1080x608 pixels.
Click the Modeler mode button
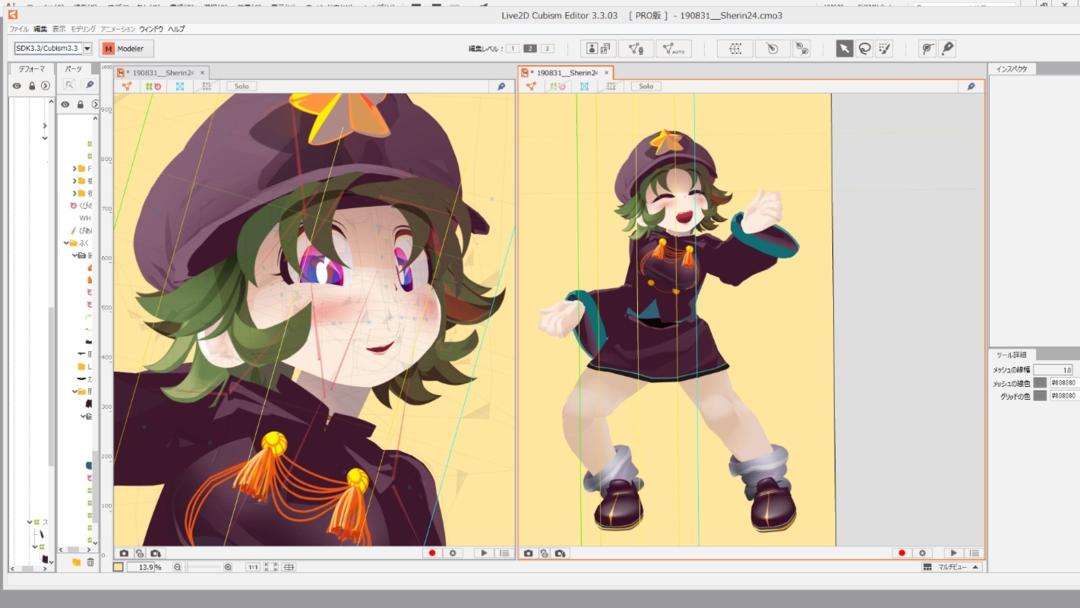pyautogui.click(x=127, y=48)
